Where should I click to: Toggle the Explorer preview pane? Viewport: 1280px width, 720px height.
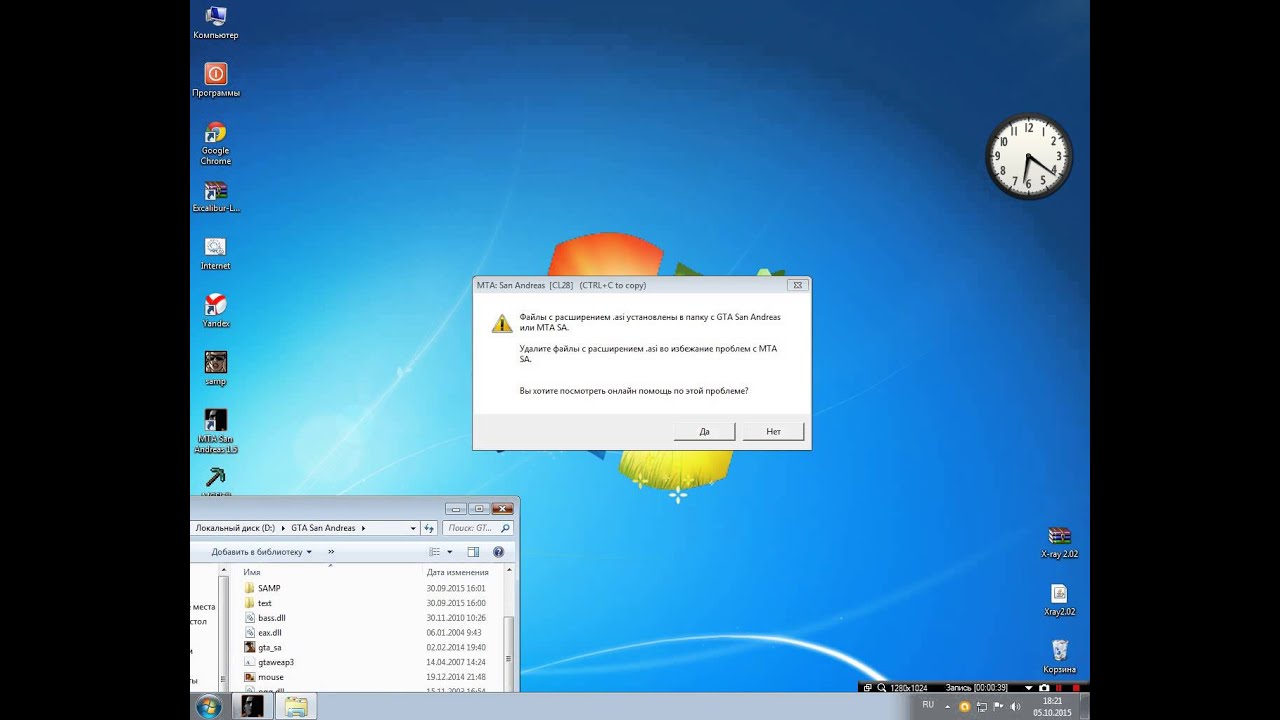click(x=473, y=552)
